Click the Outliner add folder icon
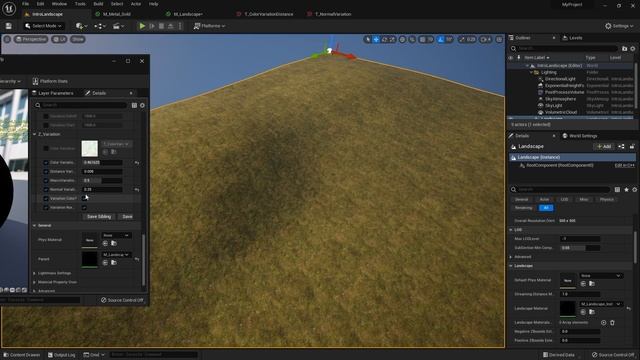The width and height of the screenshot is (640, 360). (x=624, y=49)
